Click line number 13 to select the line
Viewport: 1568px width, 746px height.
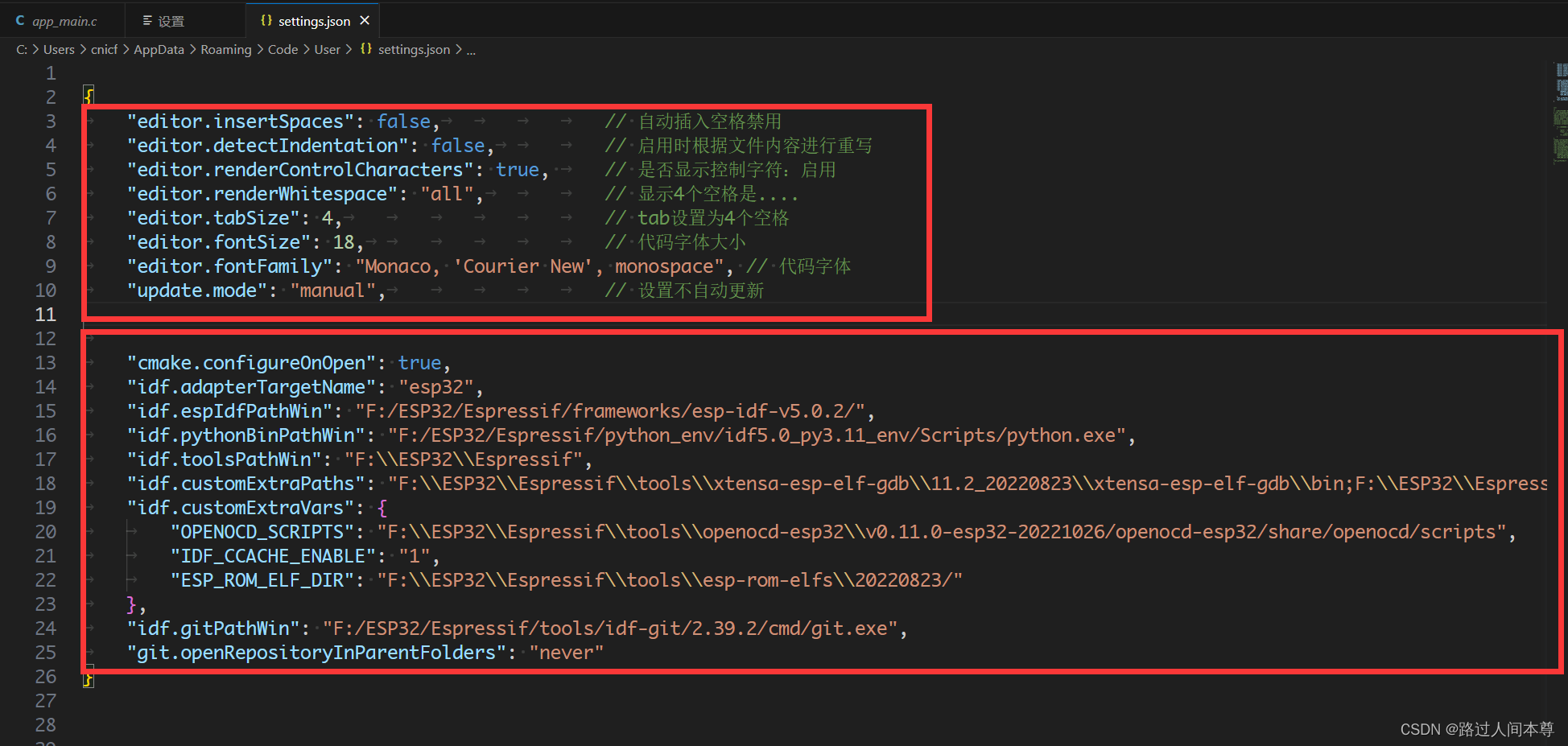coord(45,362)
